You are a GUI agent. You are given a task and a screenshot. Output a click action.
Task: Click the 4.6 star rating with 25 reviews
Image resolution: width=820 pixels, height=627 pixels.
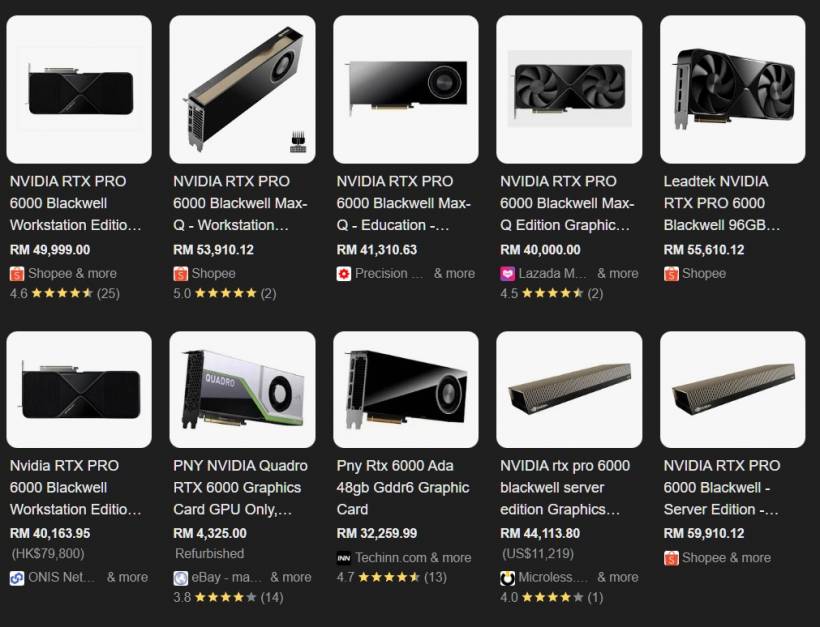point(65,293)
